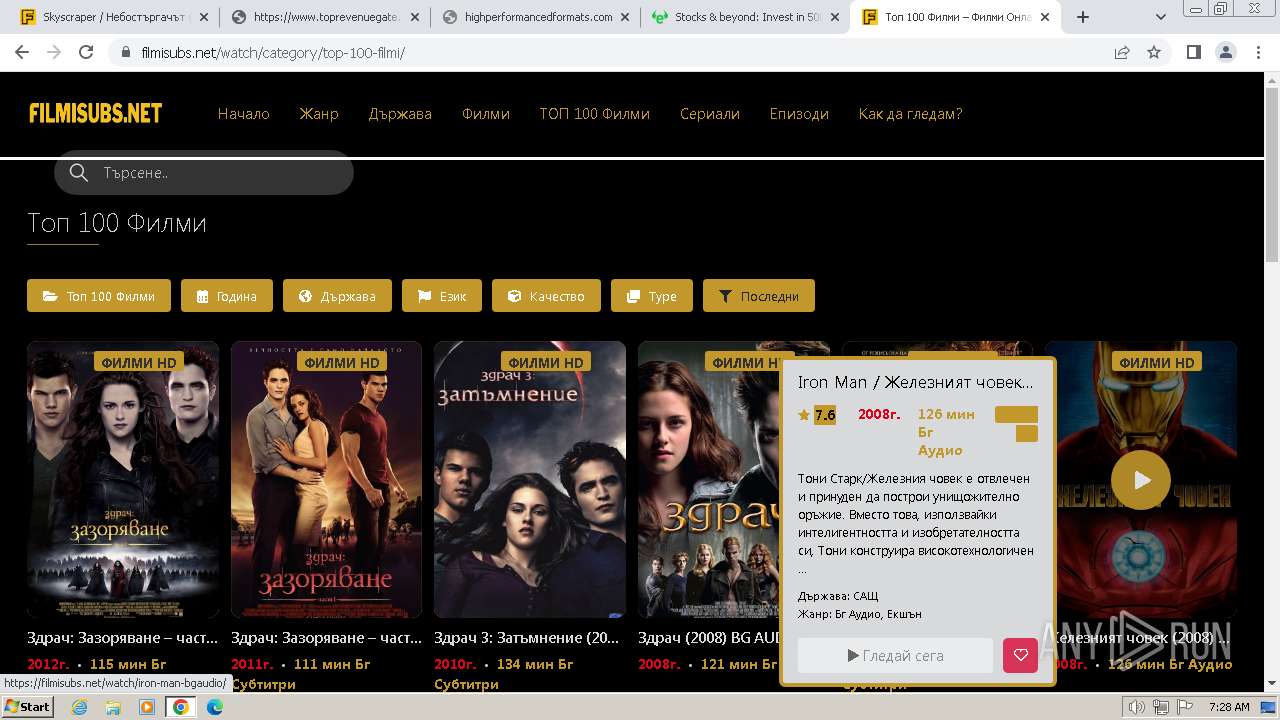Click the volume tray icon

click(x=1137, y=707)
